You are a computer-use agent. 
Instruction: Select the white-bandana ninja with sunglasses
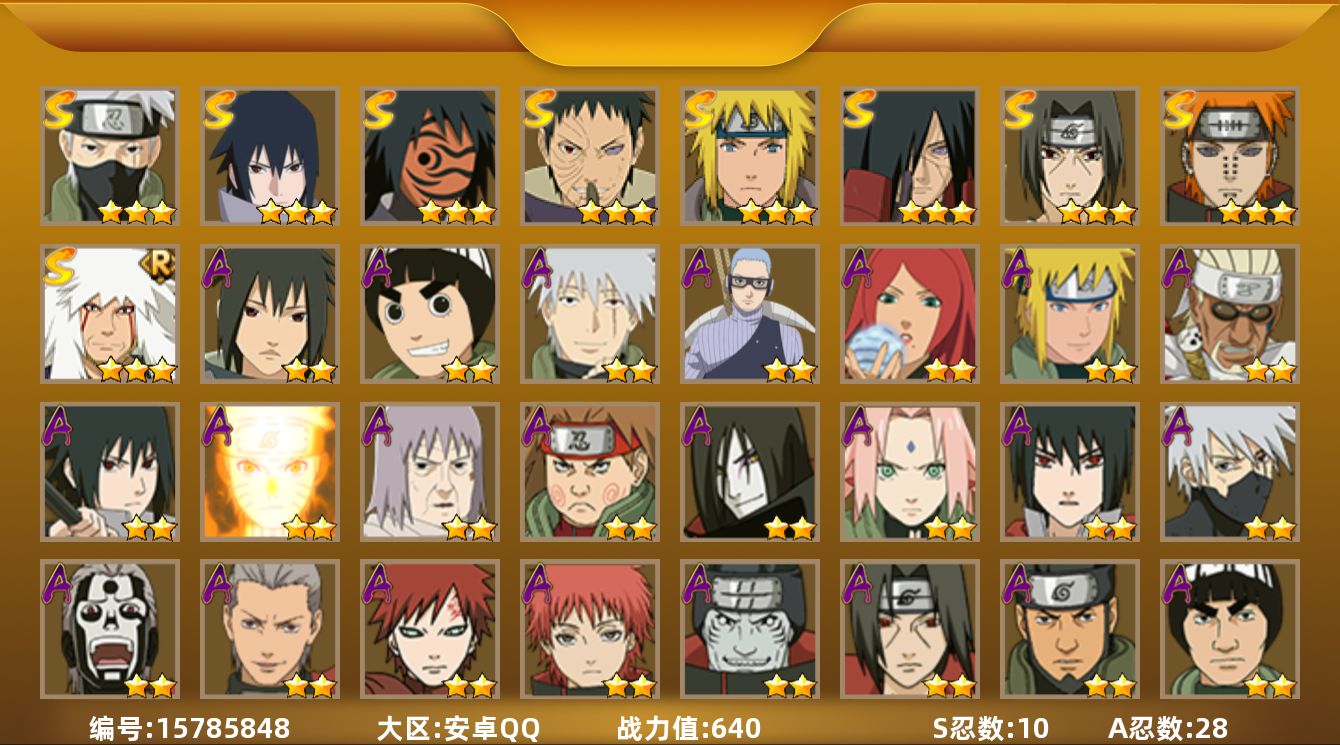pos(1230,314)
